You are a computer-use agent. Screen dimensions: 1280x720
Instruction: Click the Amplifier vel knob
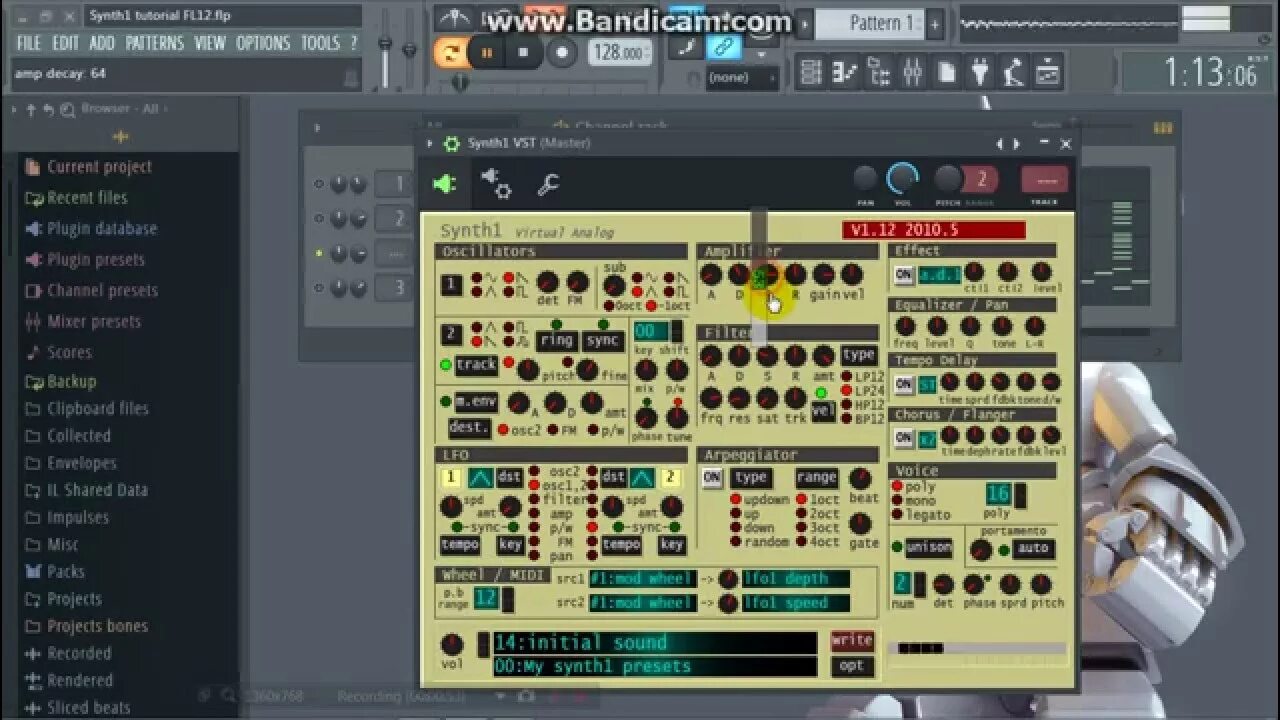(852, 275)
